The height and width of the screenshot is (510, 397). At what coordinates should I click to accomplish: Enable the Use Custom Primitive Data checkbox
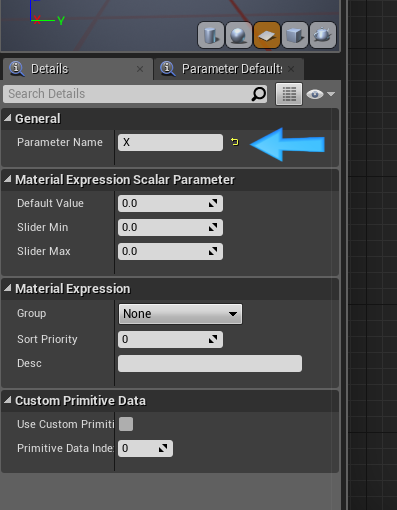(126, 424)
